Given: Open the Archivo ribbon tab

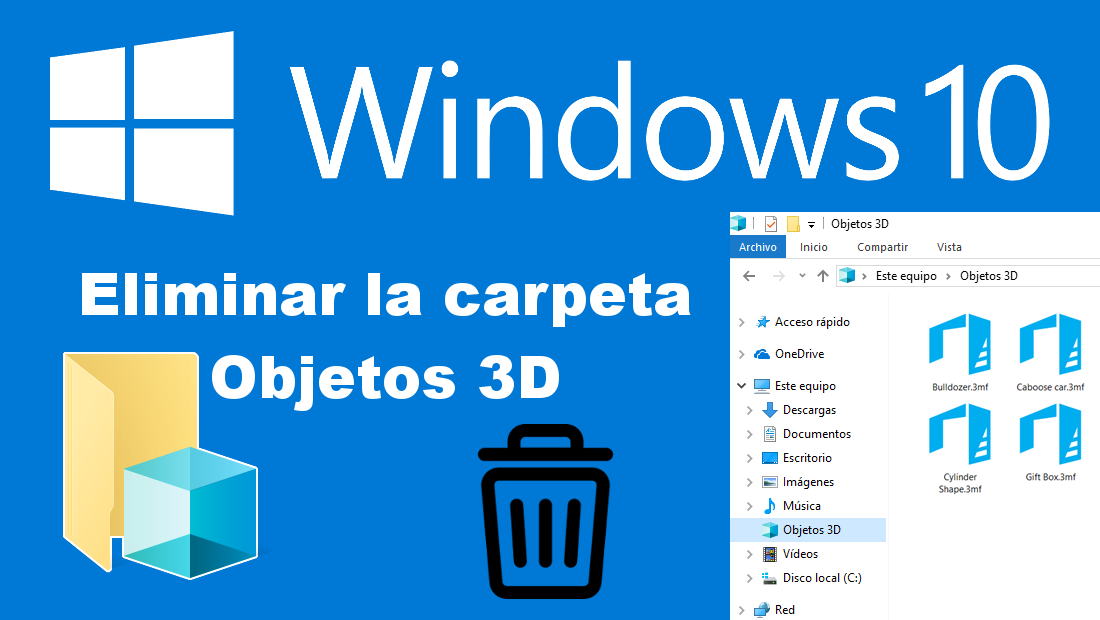Looking at the screenshot, I should point(758,247).
